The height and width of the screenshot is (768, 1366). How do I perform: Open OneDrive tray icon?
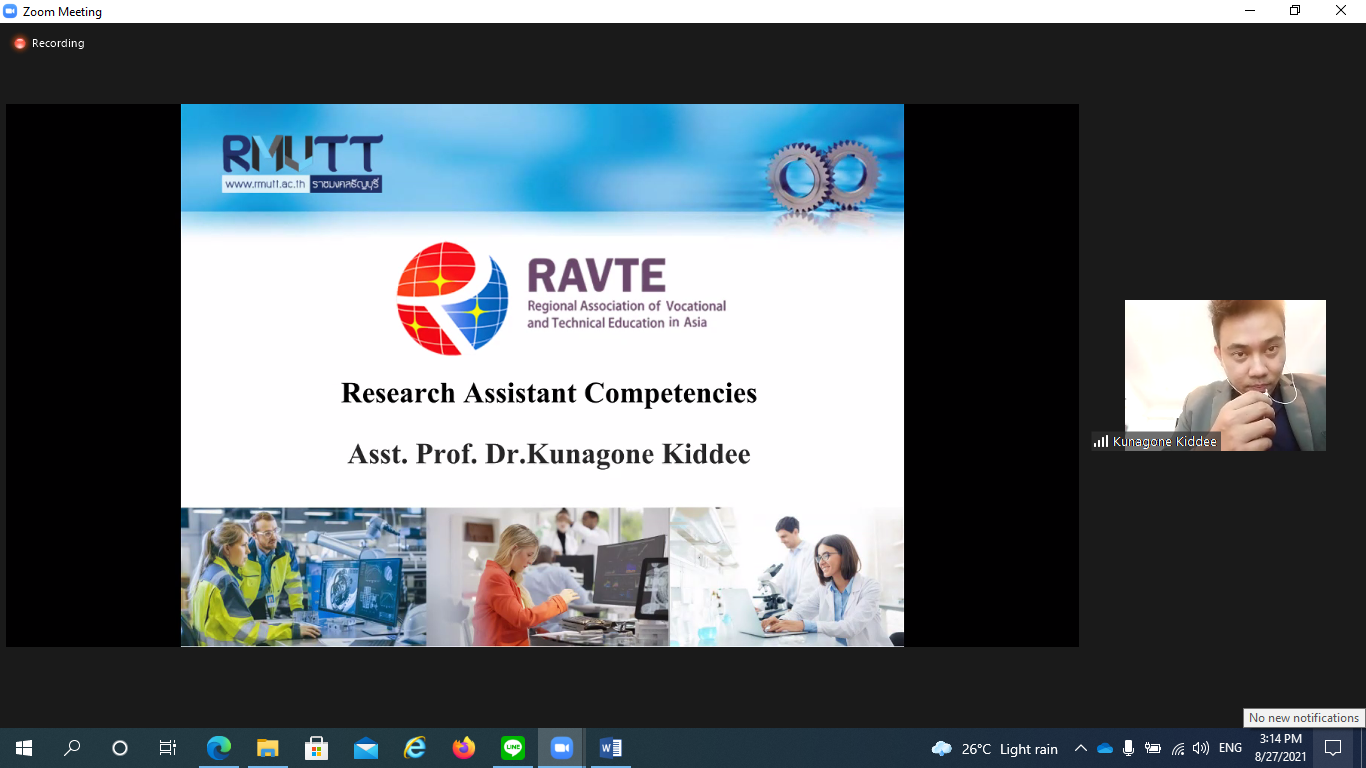click(x=1104, y=748)
